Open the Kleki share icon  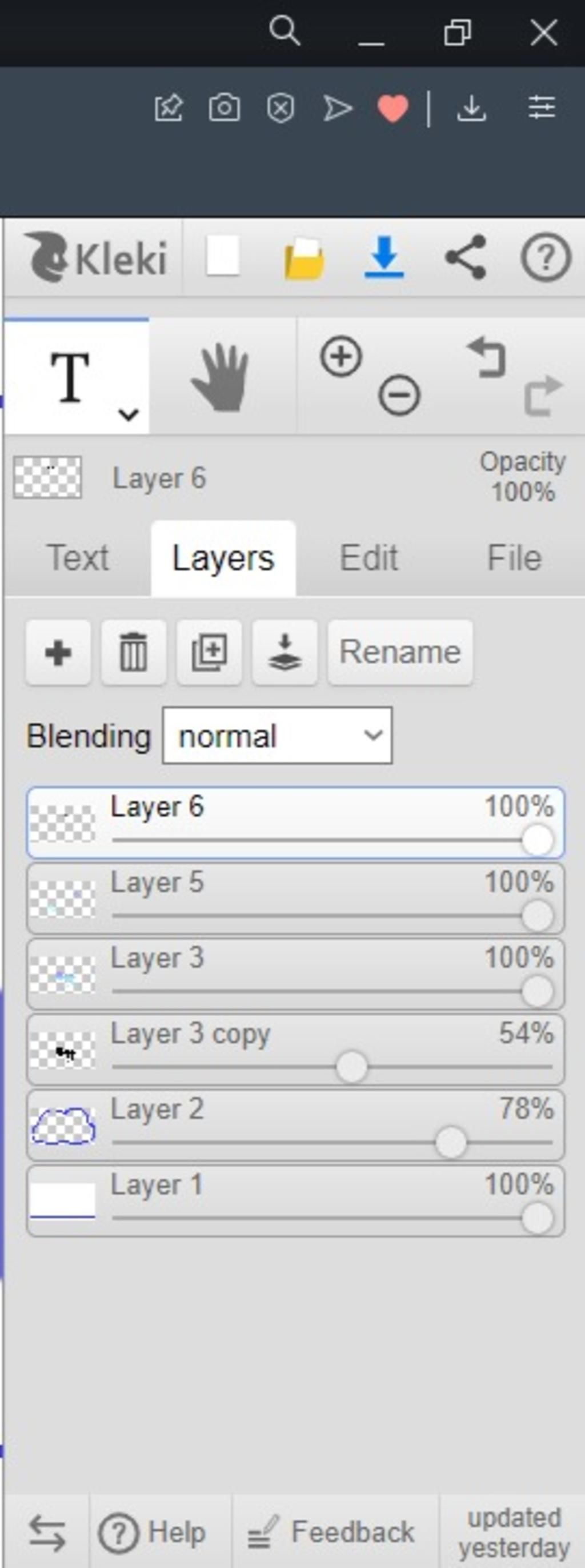coord(466,257)
